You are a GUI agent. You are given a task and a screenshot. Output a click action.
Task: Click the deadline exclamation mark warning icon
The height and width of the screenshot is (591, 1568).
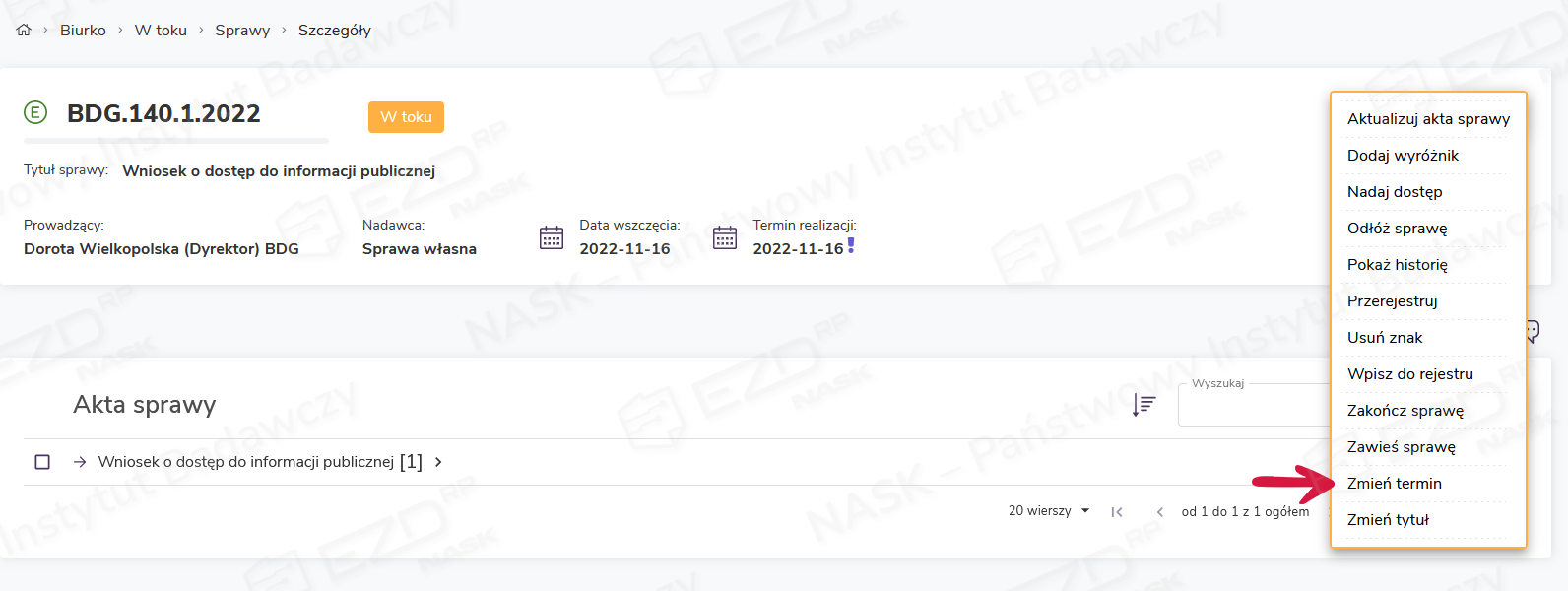pos(851,245)
